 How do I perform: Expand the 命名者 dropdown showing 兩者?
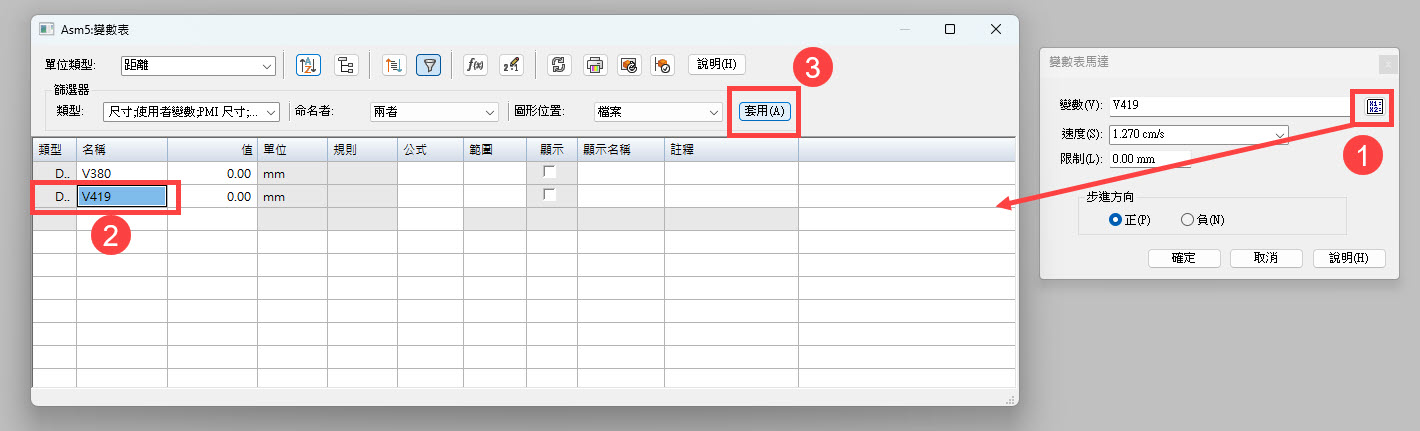[x=433, y=112]
